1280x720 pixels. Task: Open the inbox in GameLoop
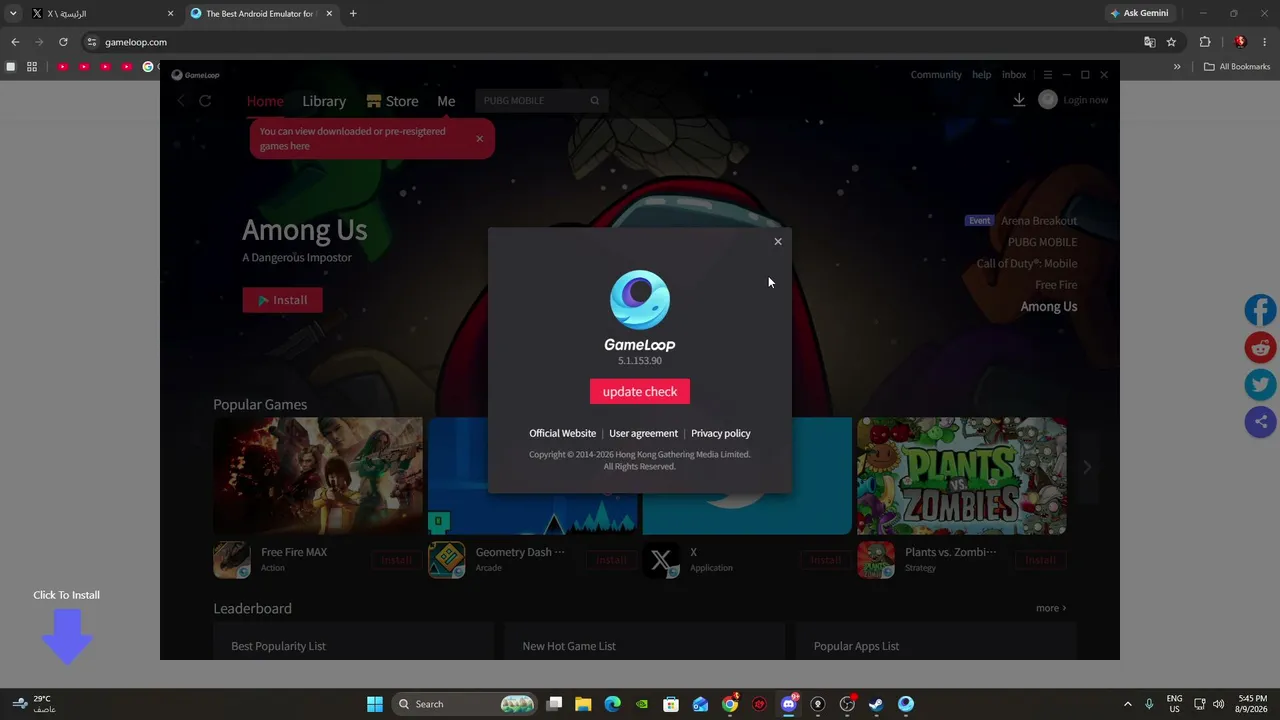pos(1014,75)
